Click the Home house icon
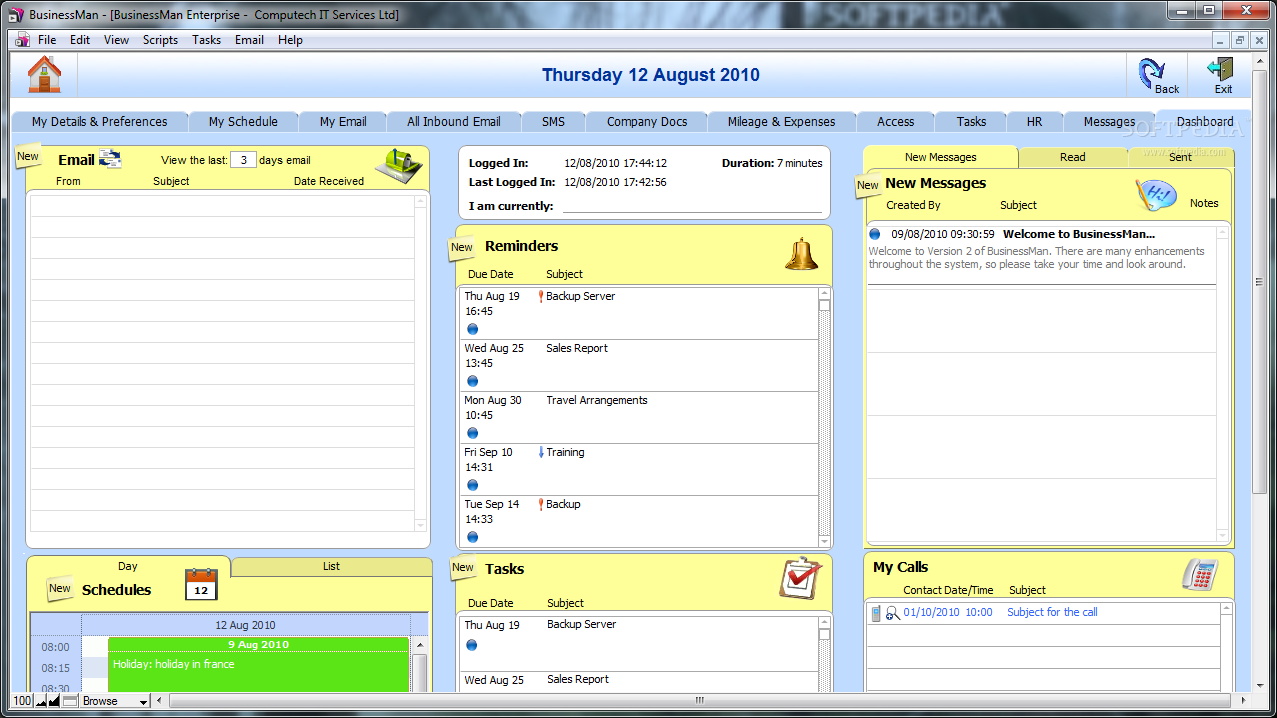 pos(44,75)
